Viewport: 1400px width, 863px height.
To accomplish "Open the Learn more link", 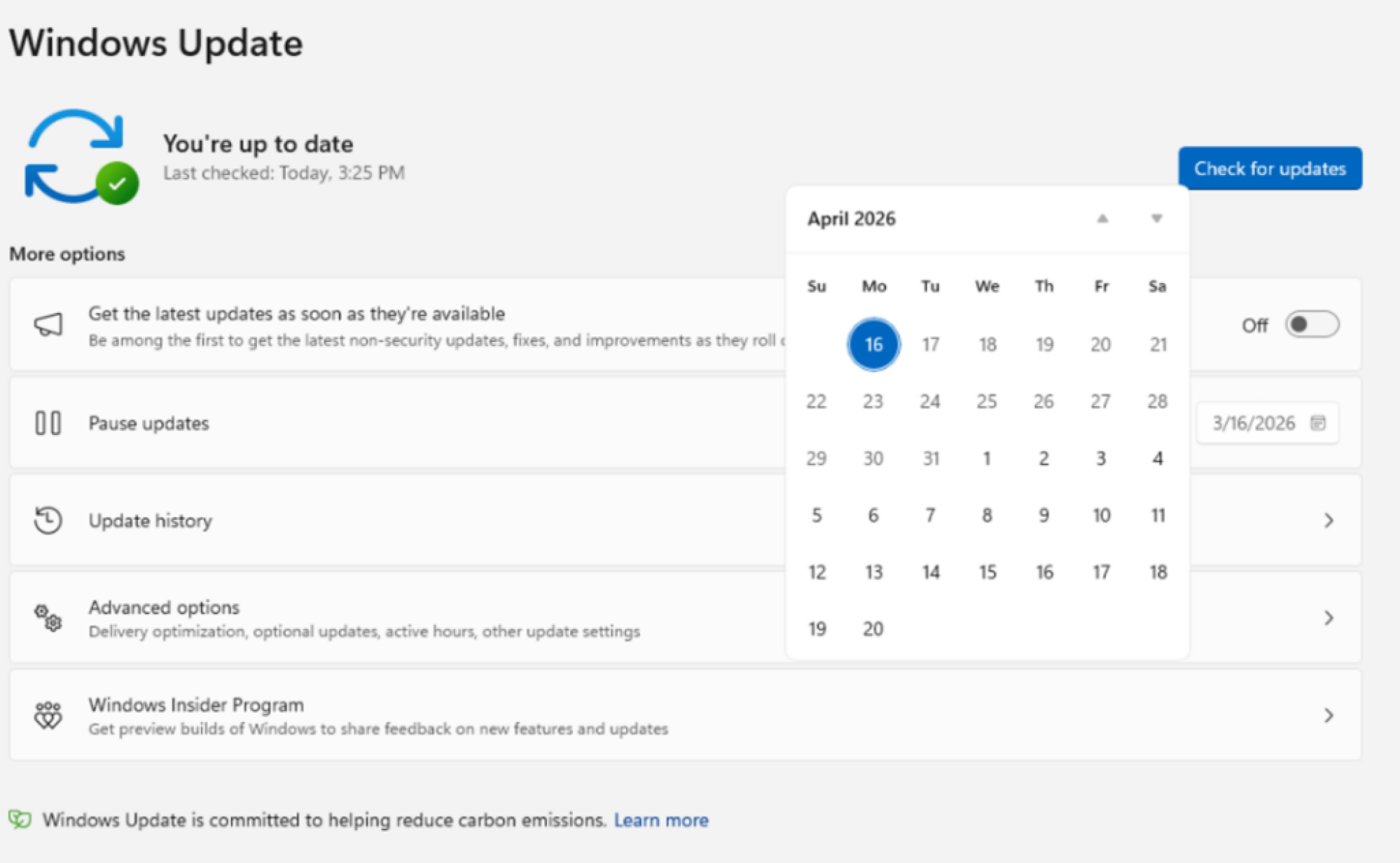I will click(660, 819).
